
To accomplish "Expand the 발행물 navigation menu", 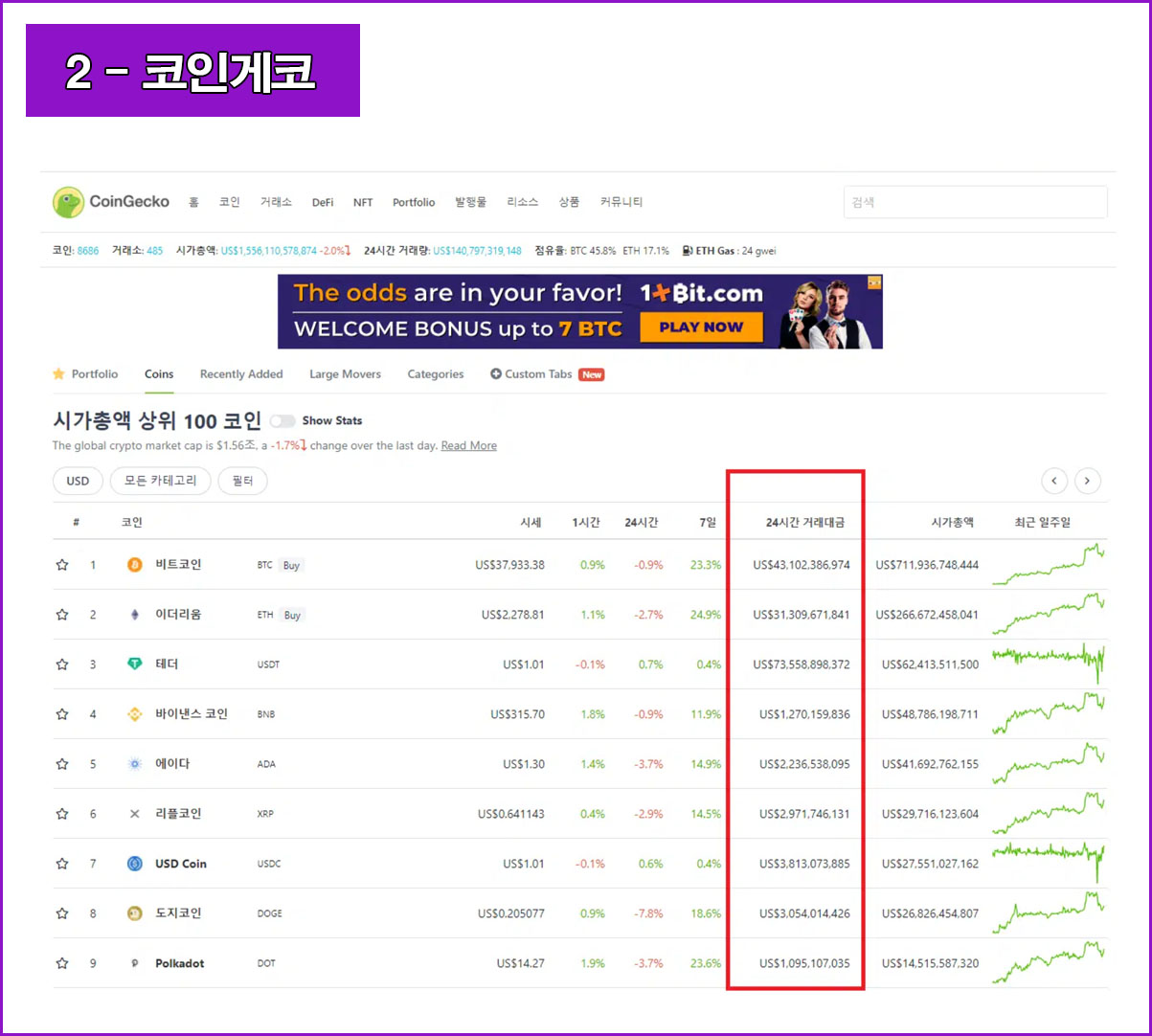I will point(471,202).
